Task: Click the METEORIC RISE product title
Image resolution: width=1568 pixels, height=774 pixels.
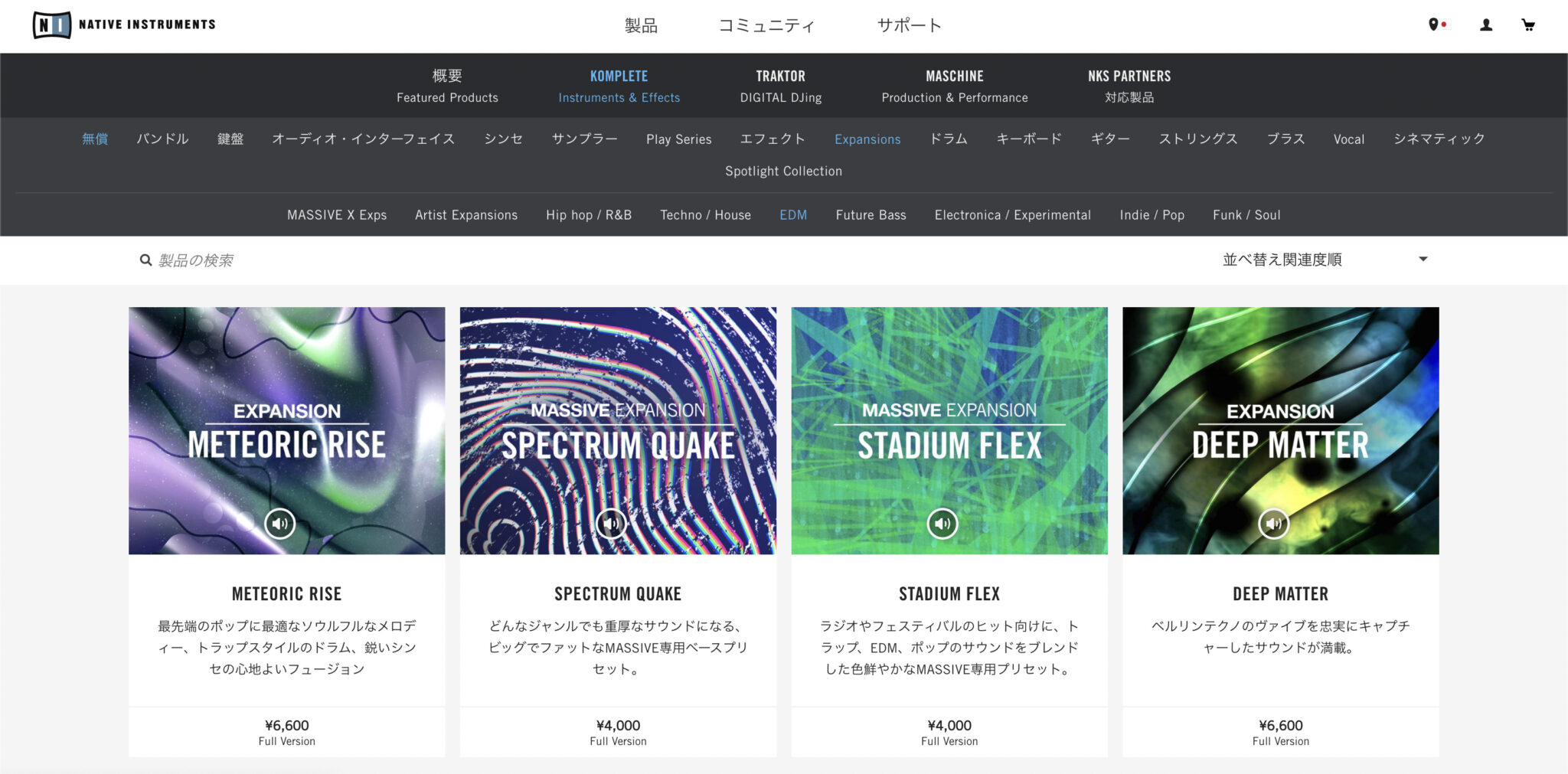Action: (286, 594)
